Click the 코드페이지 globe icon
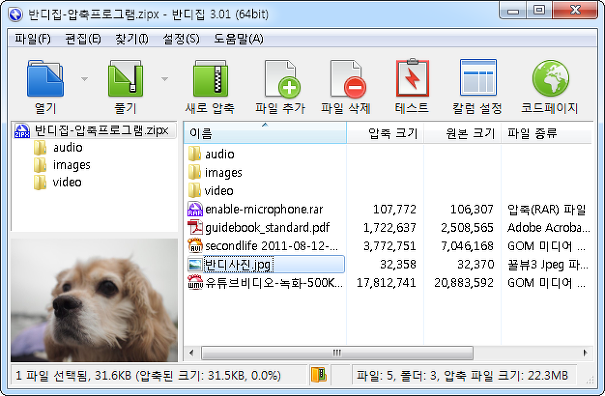605x396 pixels. click(x=550, y=79)
